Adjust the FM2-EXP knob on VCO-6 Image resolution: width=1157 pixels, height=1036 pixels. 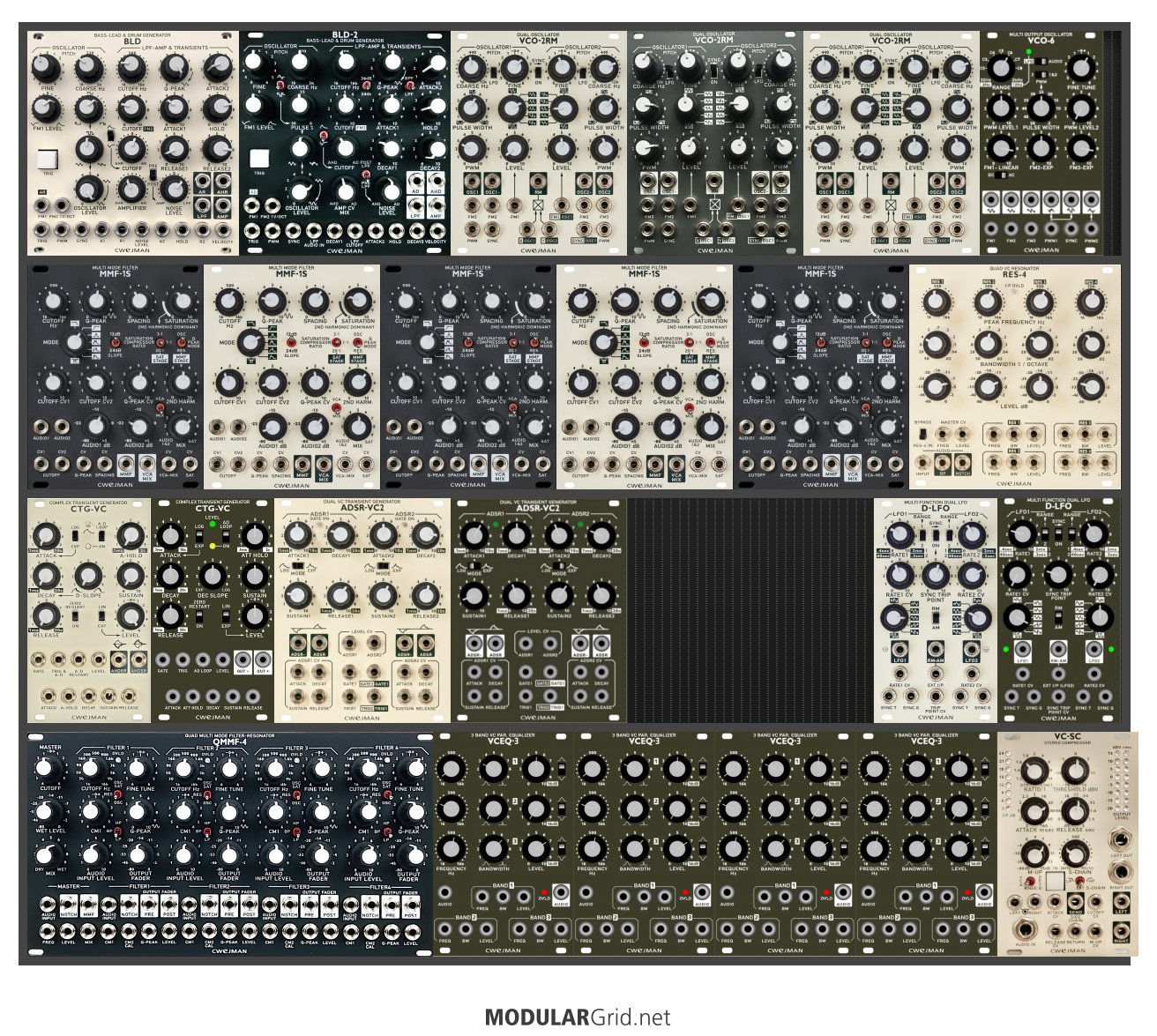(x=1041, y=149)
